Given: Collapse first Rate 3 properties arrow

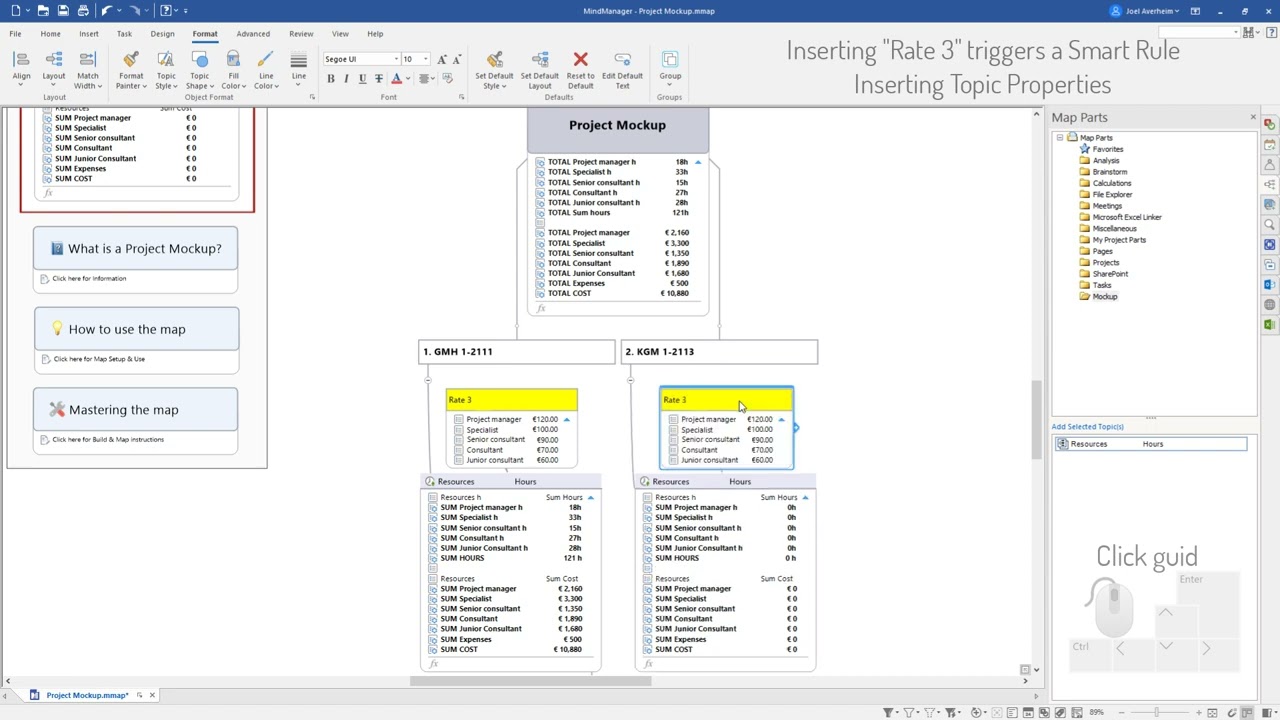Looking at the screenshot, I should click(566, 420).
